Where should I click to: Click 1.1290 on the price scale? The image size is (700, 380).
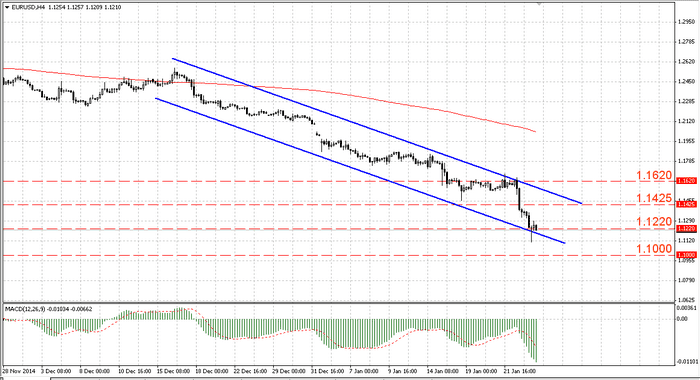pyautogui.click(x=686, y=221)
